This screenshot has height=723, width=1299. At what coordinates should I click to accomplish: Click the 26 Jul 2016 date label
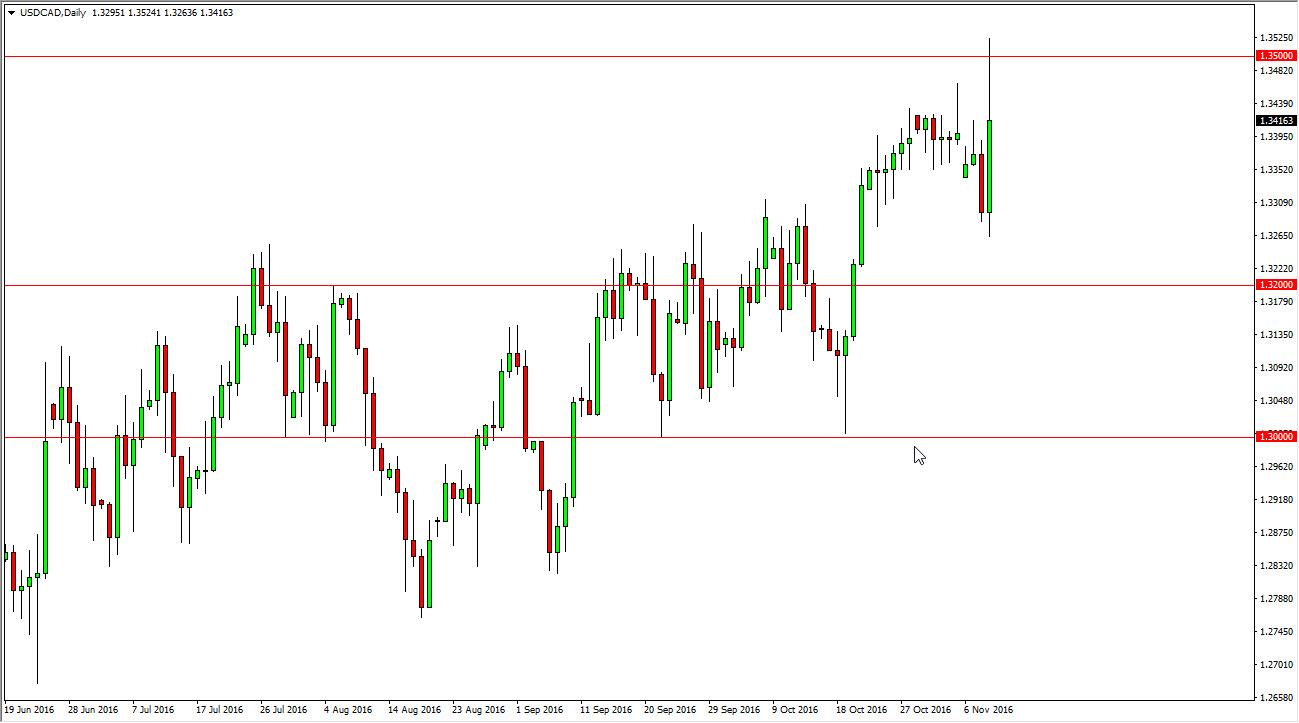pyautogui.click(x=285, y=710)
